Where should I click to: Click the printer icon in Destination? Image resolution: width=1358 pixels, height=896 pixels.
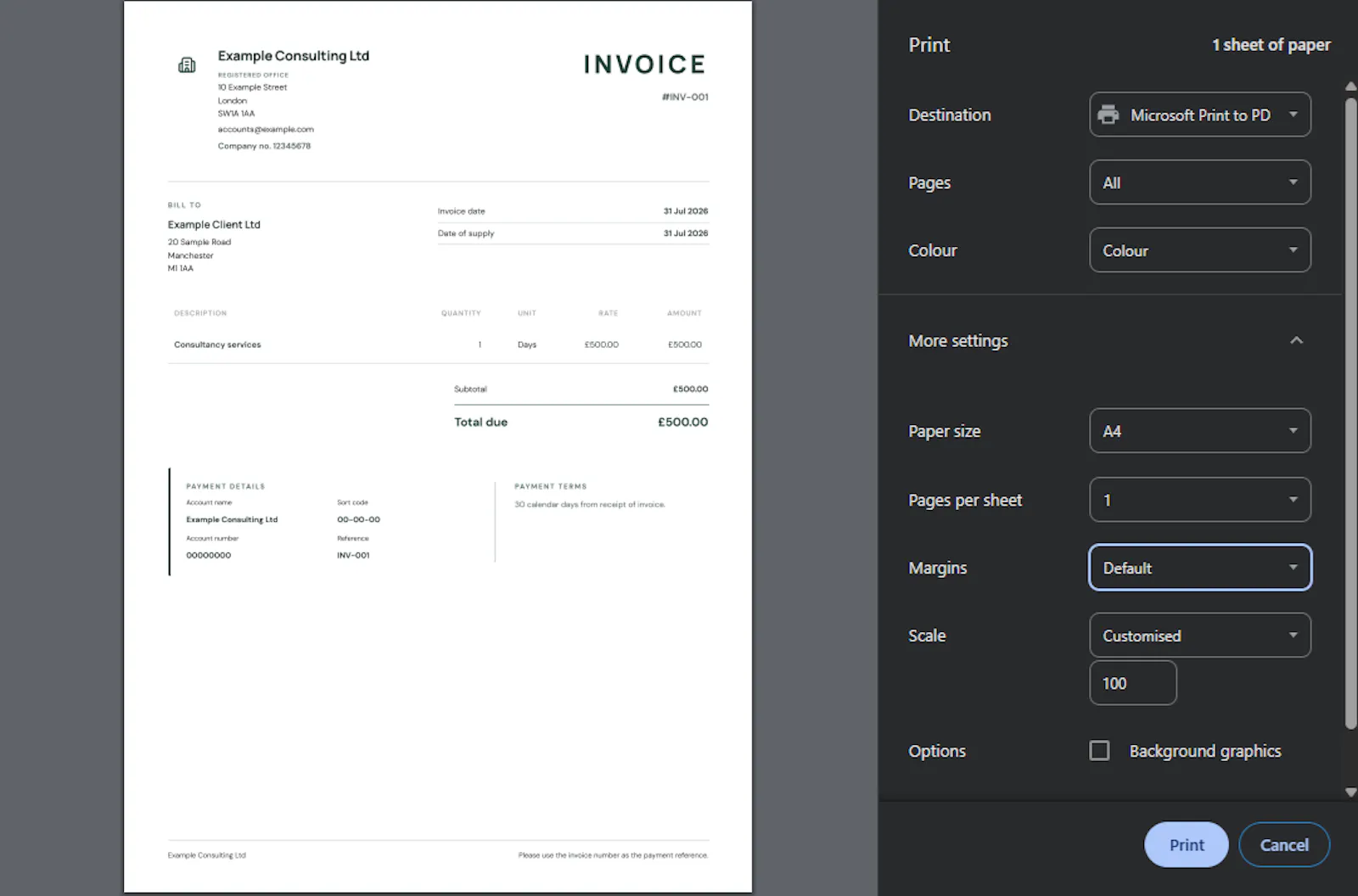(x=1108, y=115)
